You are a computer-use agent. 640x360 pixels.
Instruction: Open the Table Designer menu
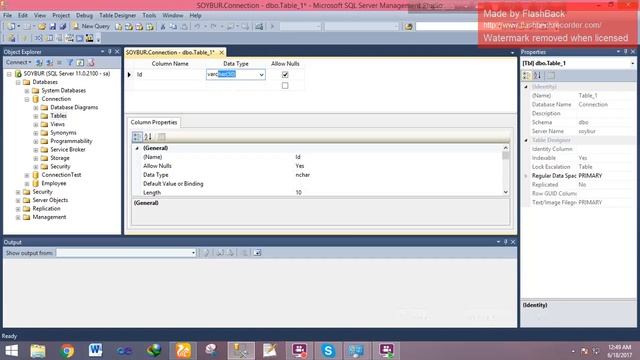(118, 16)
